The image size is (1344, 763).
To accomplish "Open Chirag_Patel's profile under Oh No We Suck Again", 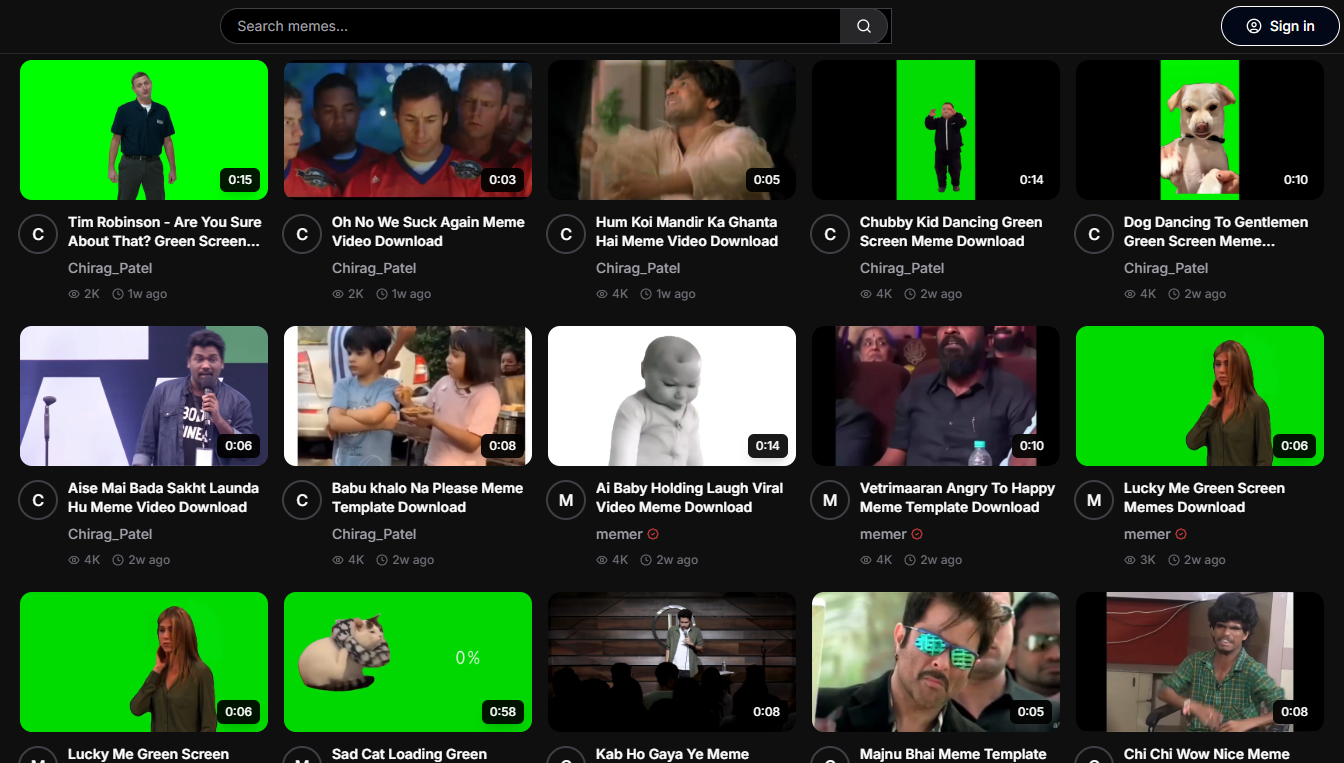I will (x=374, y=267).
